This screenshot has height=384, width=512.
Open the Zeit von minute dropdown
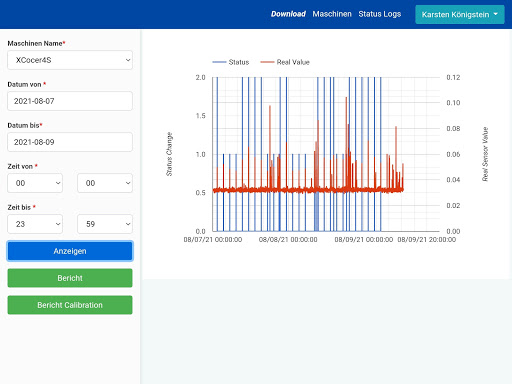105,183
